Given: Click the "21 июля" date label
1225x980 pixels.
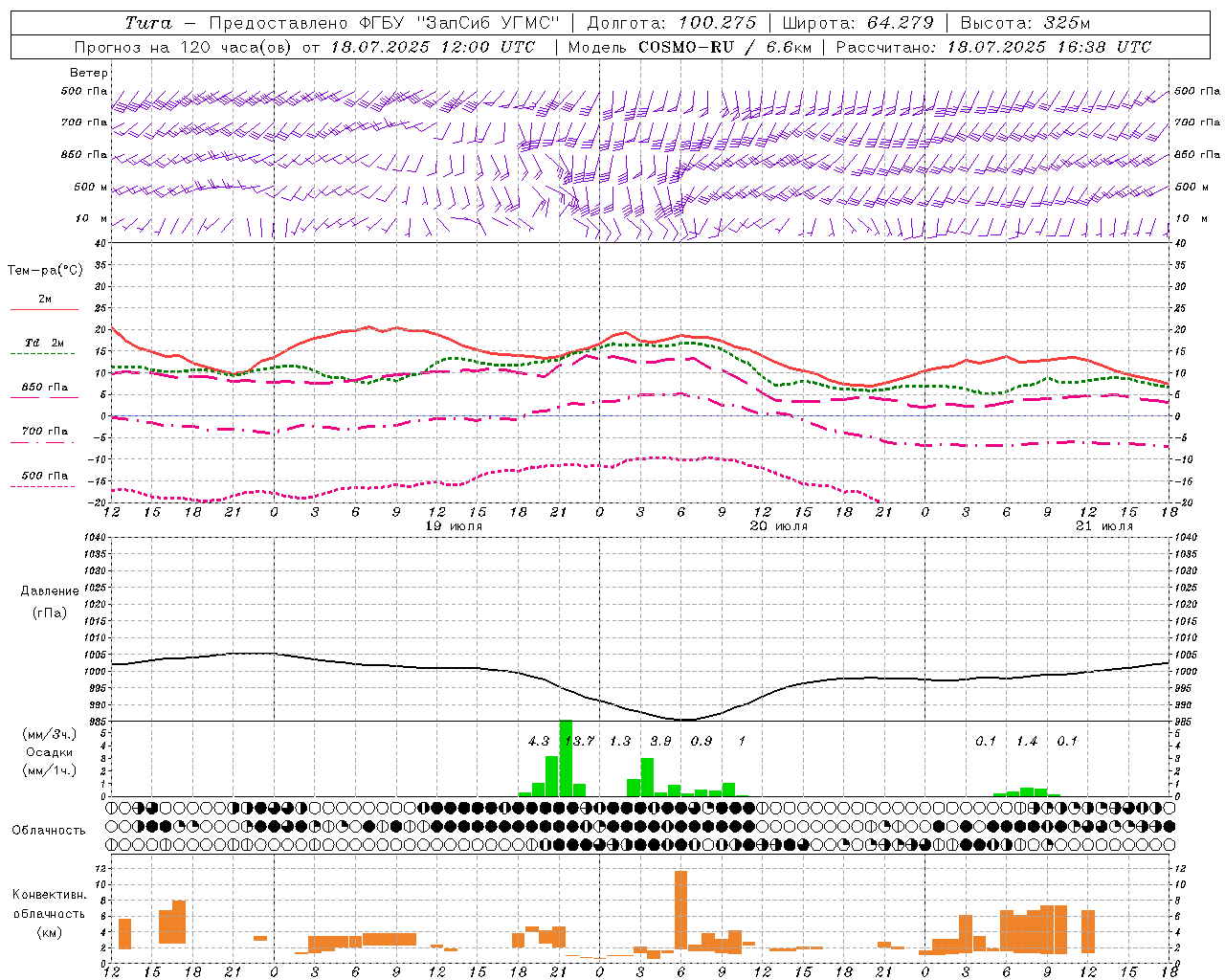Looking at the screenshot, I should click(1104, 526).
